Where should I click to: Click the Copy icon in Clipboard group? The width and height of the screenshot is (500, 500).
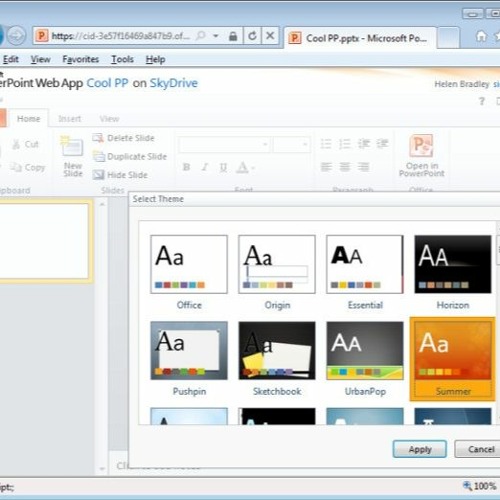16,167
